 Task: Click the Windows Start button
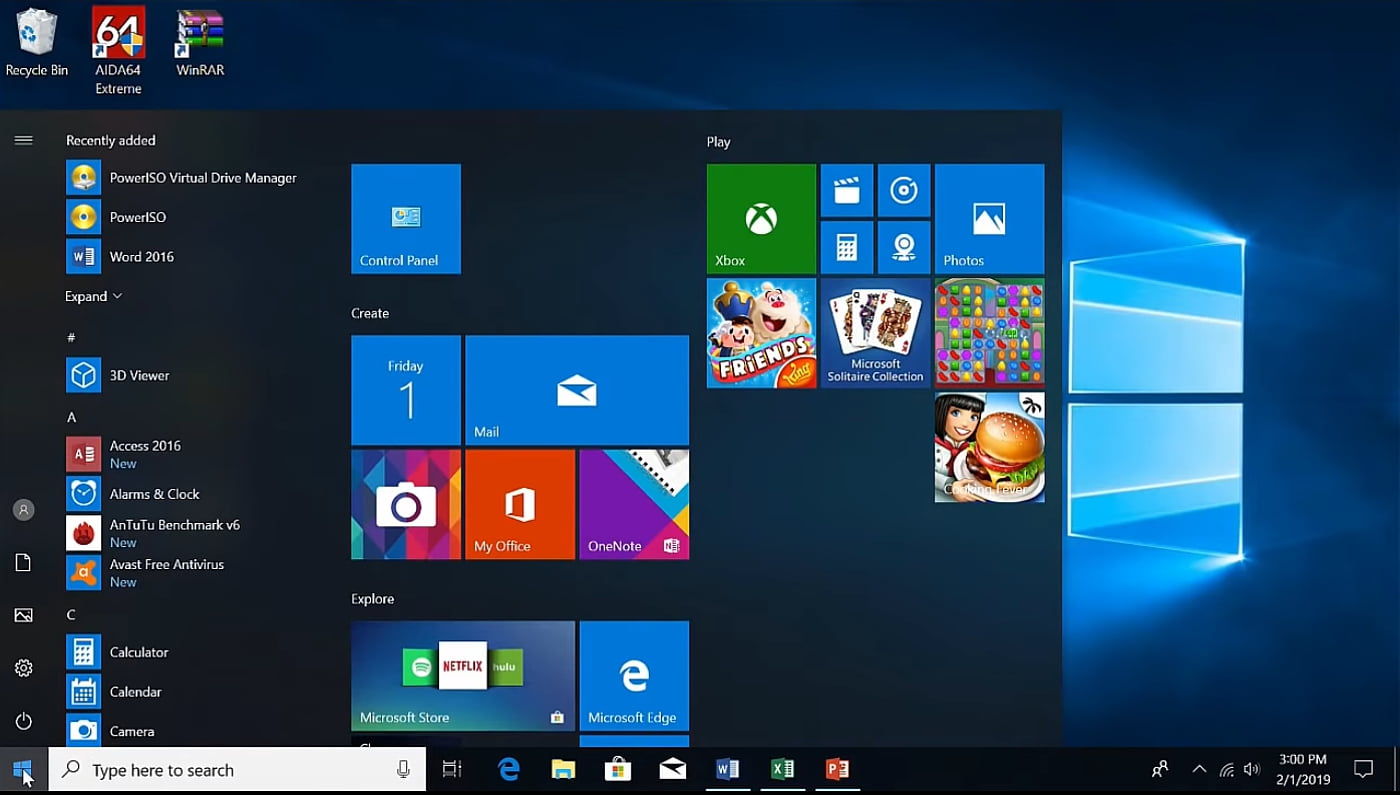(x=23, y=770)
